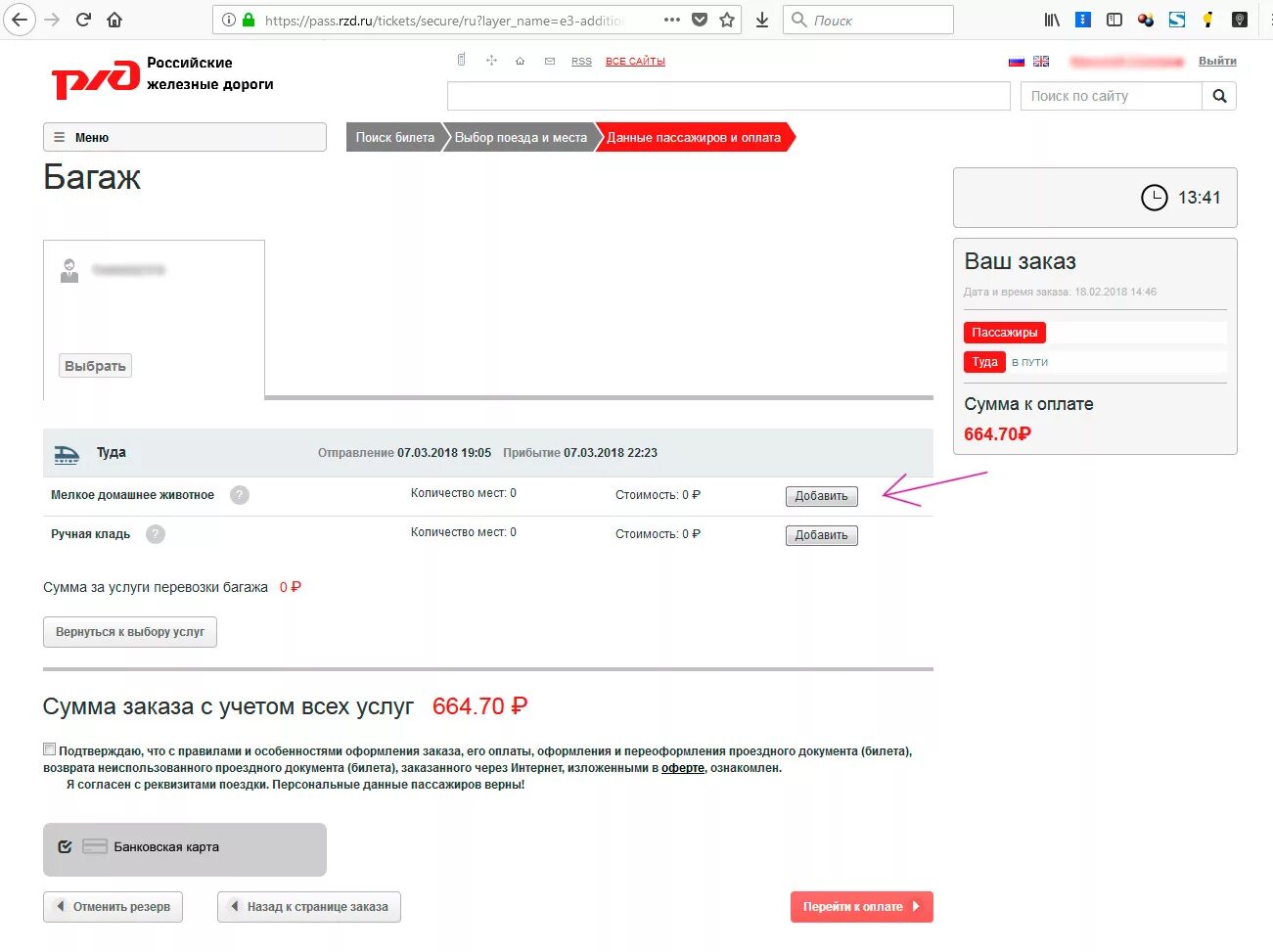
Task: Select Банковская карта payment method
Action: 185,849
